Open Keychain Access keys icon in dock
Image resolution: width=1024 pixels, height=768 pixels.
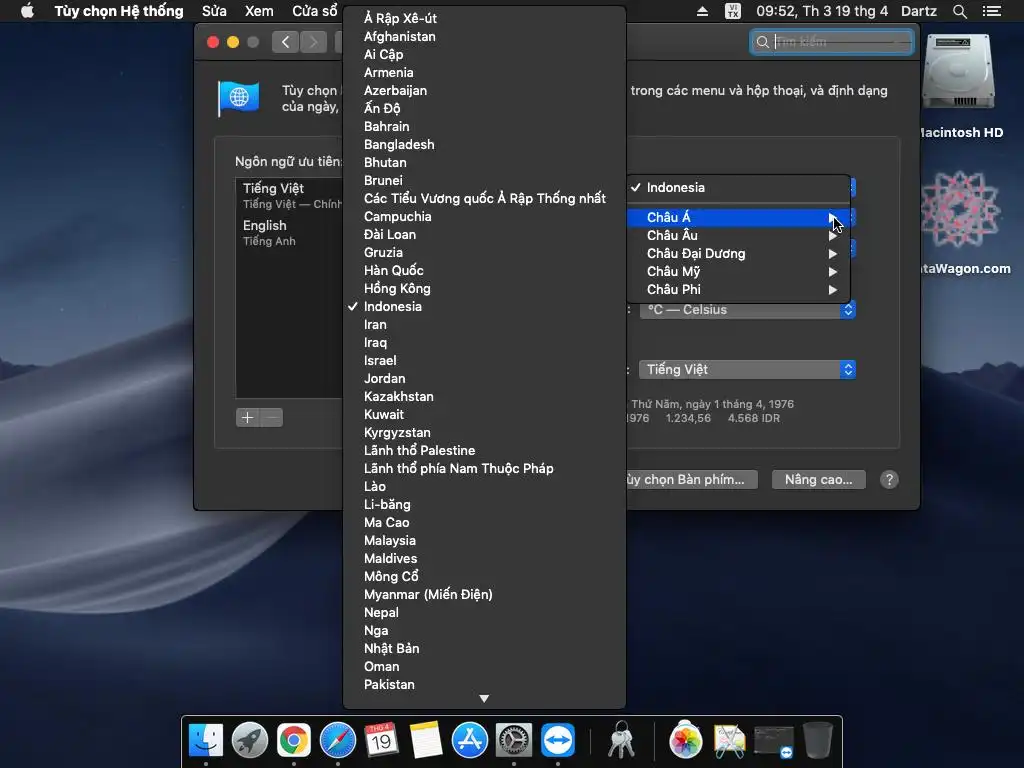[x=621, y=741]
